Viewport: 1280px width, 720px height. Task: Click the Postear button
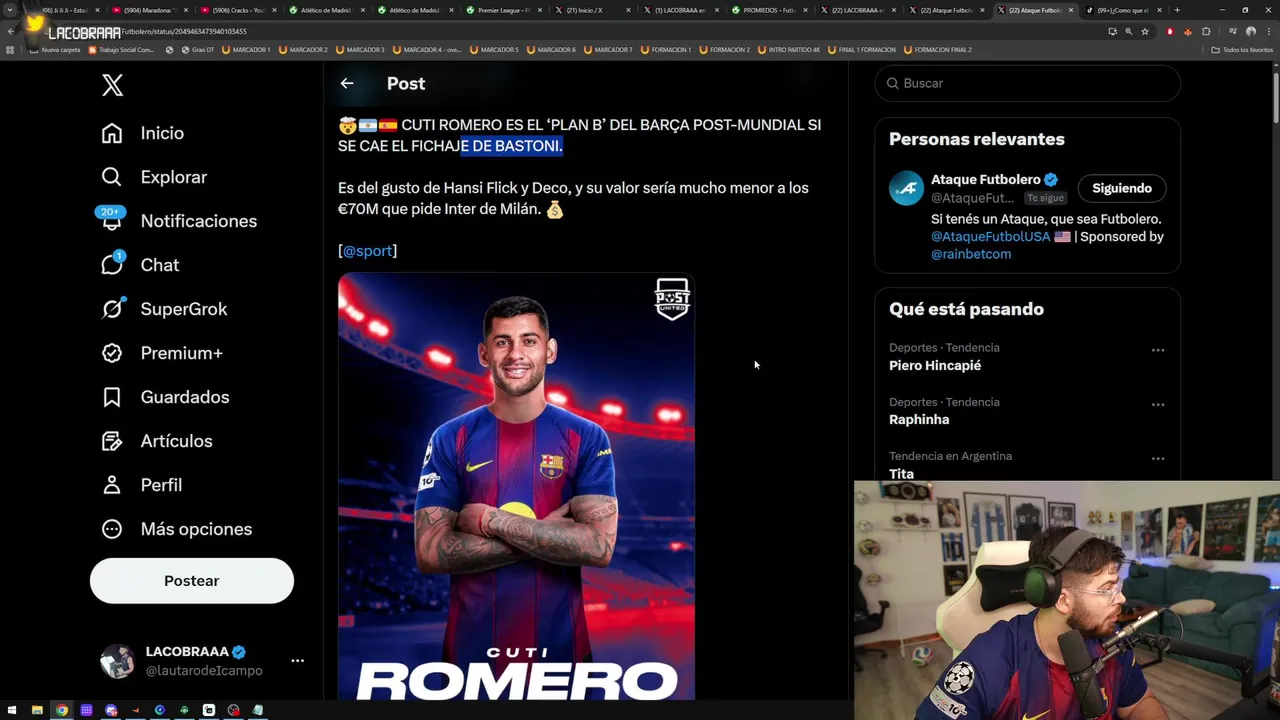192,581
